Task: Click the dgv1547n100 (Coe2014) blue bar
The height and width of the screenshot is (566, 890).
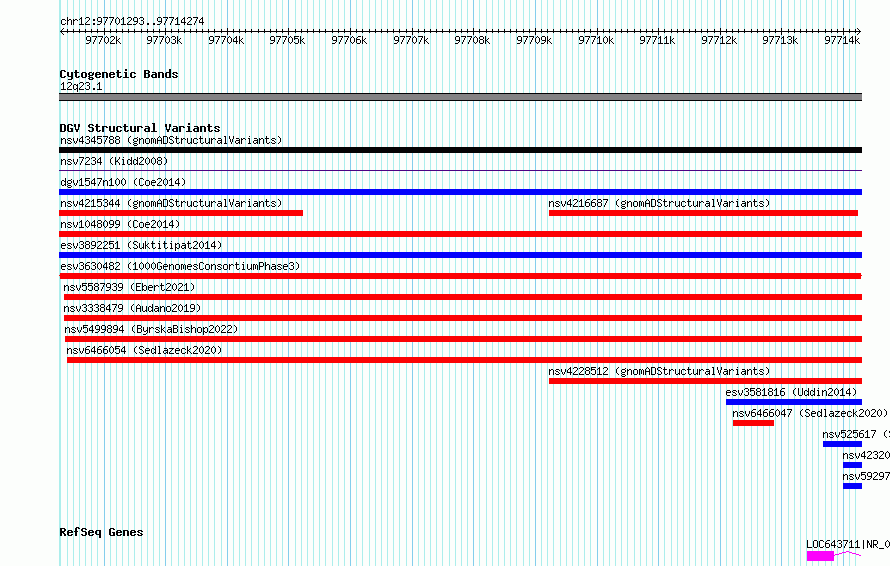Action: click(x=460, y=192)
